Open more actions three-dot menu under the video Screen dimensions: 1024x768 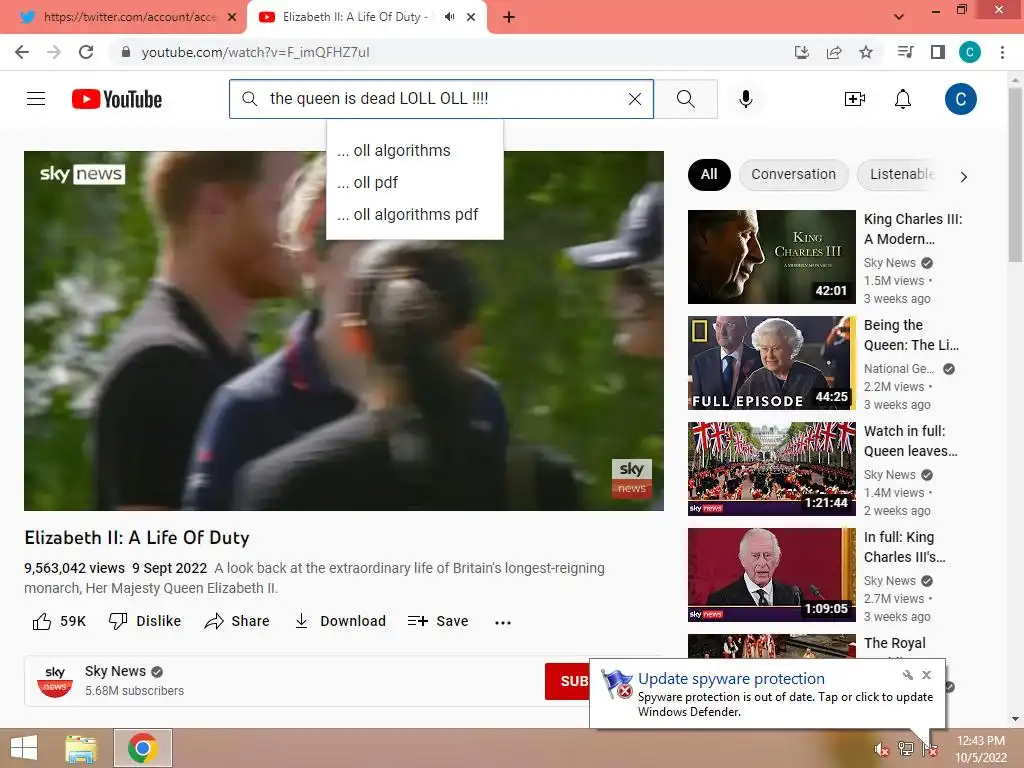503,622
